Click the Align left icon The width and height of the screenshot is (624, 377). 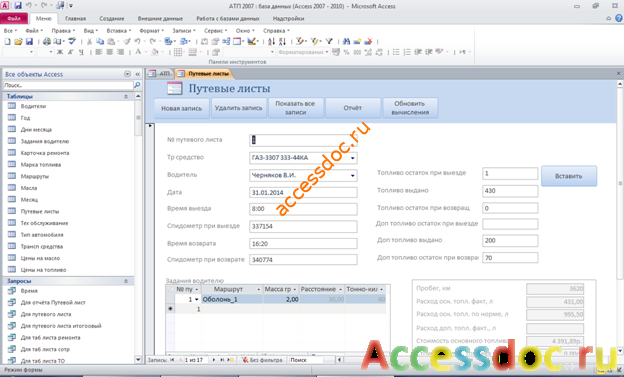(99, 52)
